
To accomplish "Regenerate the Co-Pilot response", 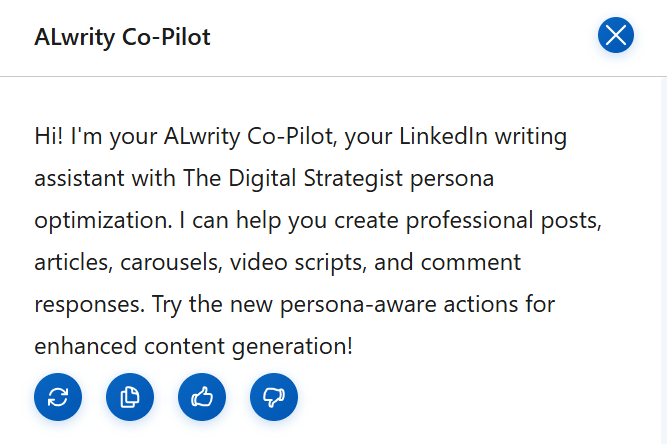I will [58, 397].
